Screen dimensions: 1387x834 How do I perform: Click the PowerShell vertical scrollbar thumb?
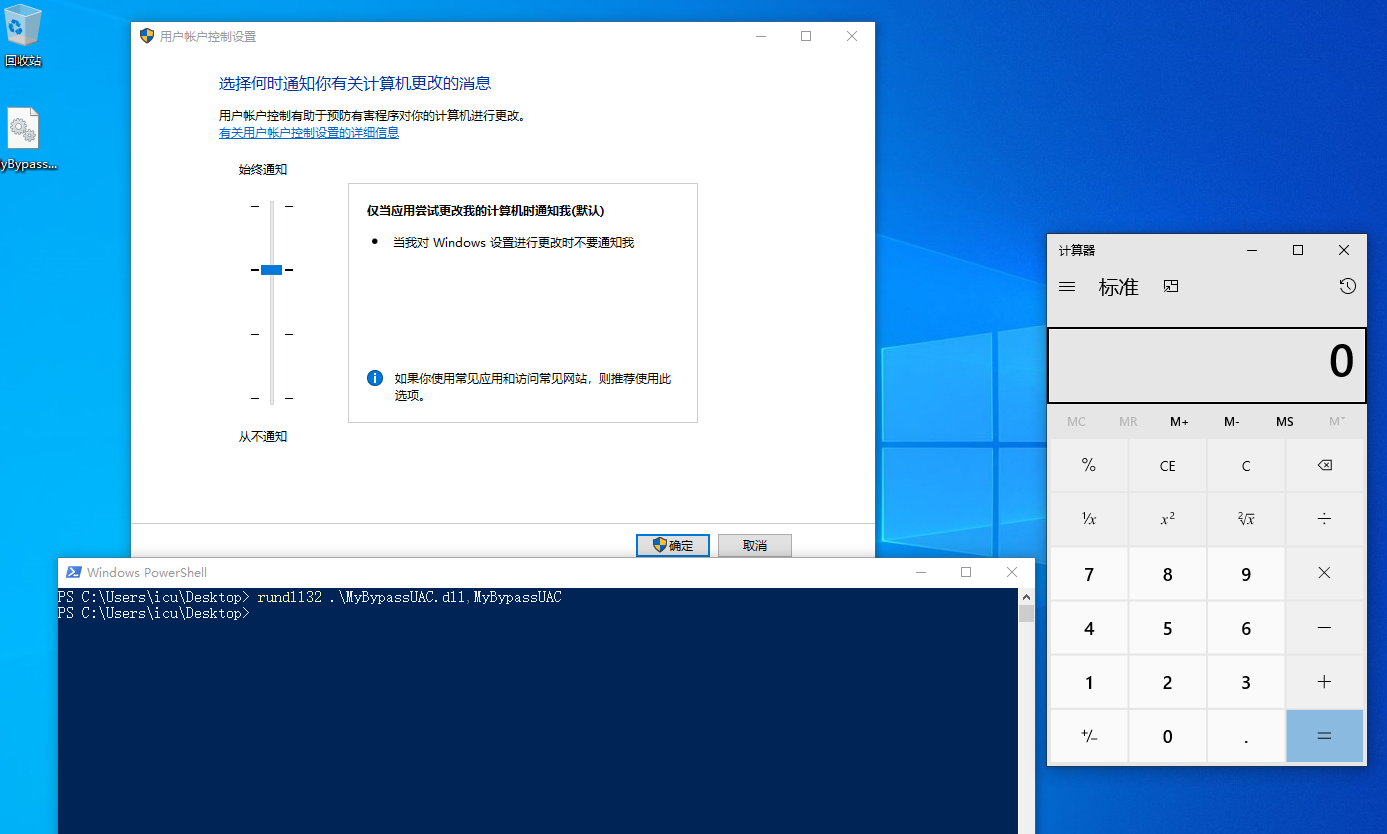1026,613
